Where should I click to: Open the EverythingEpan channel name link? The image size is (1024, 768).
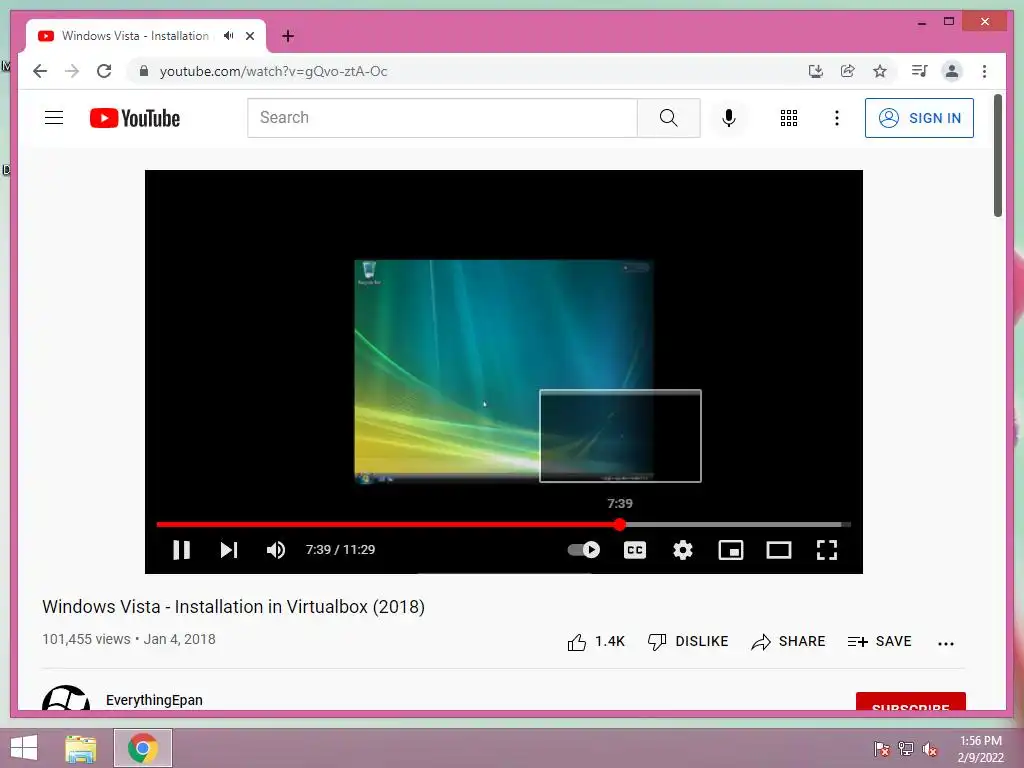154,700
